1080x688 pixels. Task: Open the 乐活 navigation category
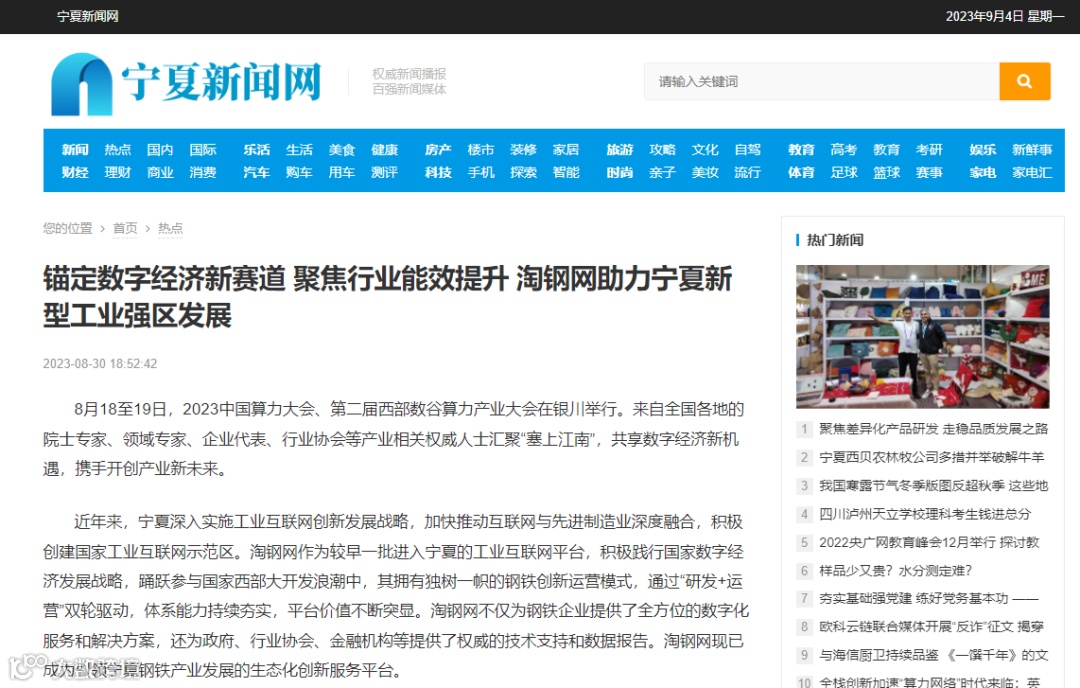click(256, 149)
